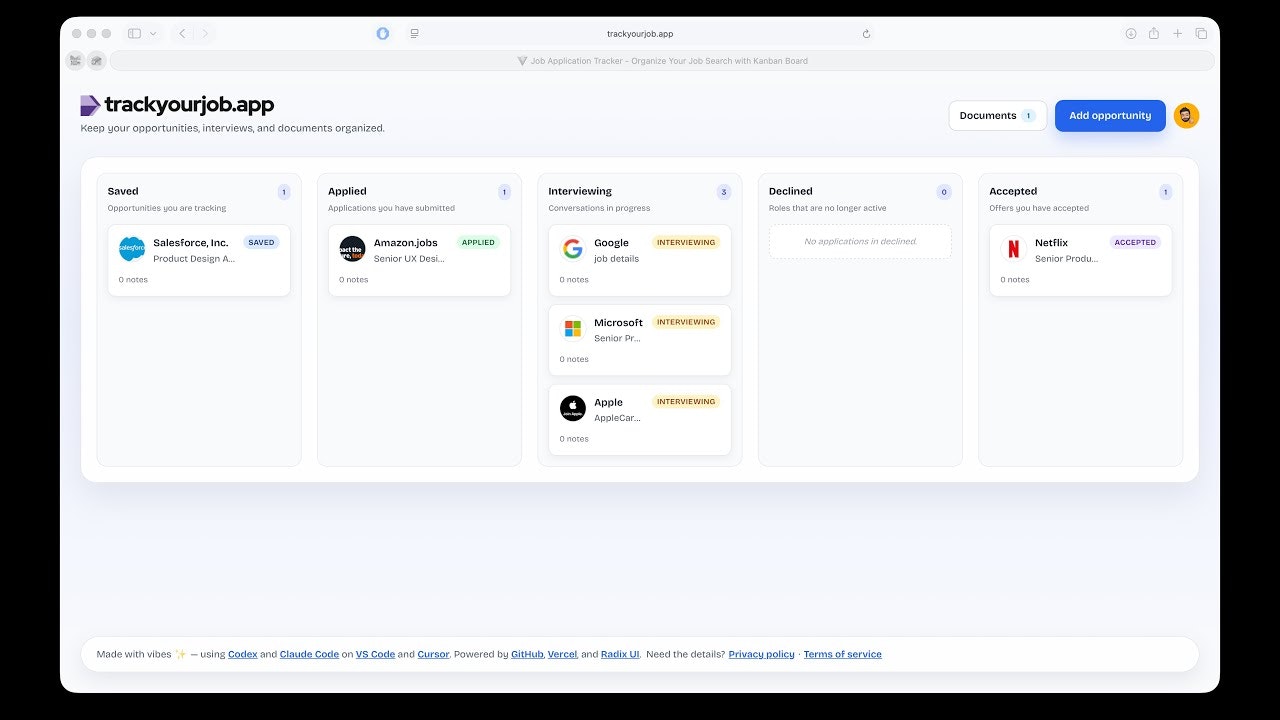Click the Terms of service link
Image resolution: width=1280 pixels, height=720 pixels.
(842, 654)
